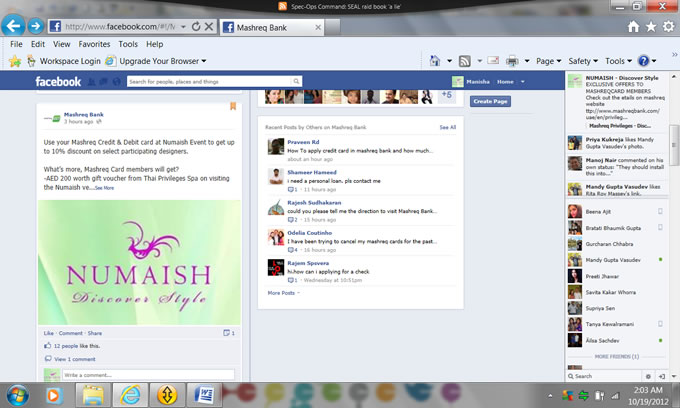The width and height of the screenshot is (680, 408).
Task: Refresh the page with the reload icon
Action: click(x=196, y=26)
